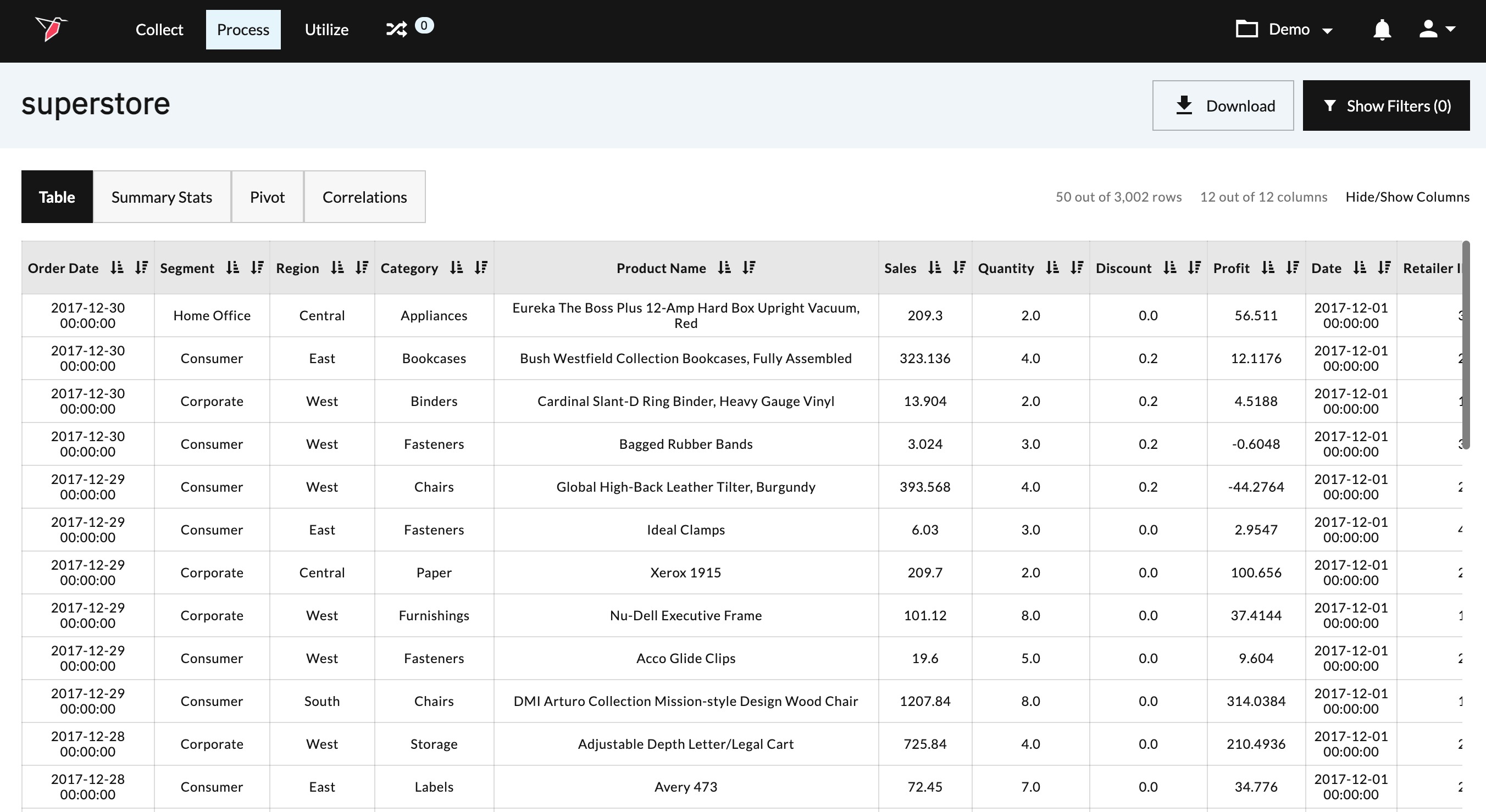Open the notifications bell
Screen dimensions: 1486x812
click(x=1382, y=30)
